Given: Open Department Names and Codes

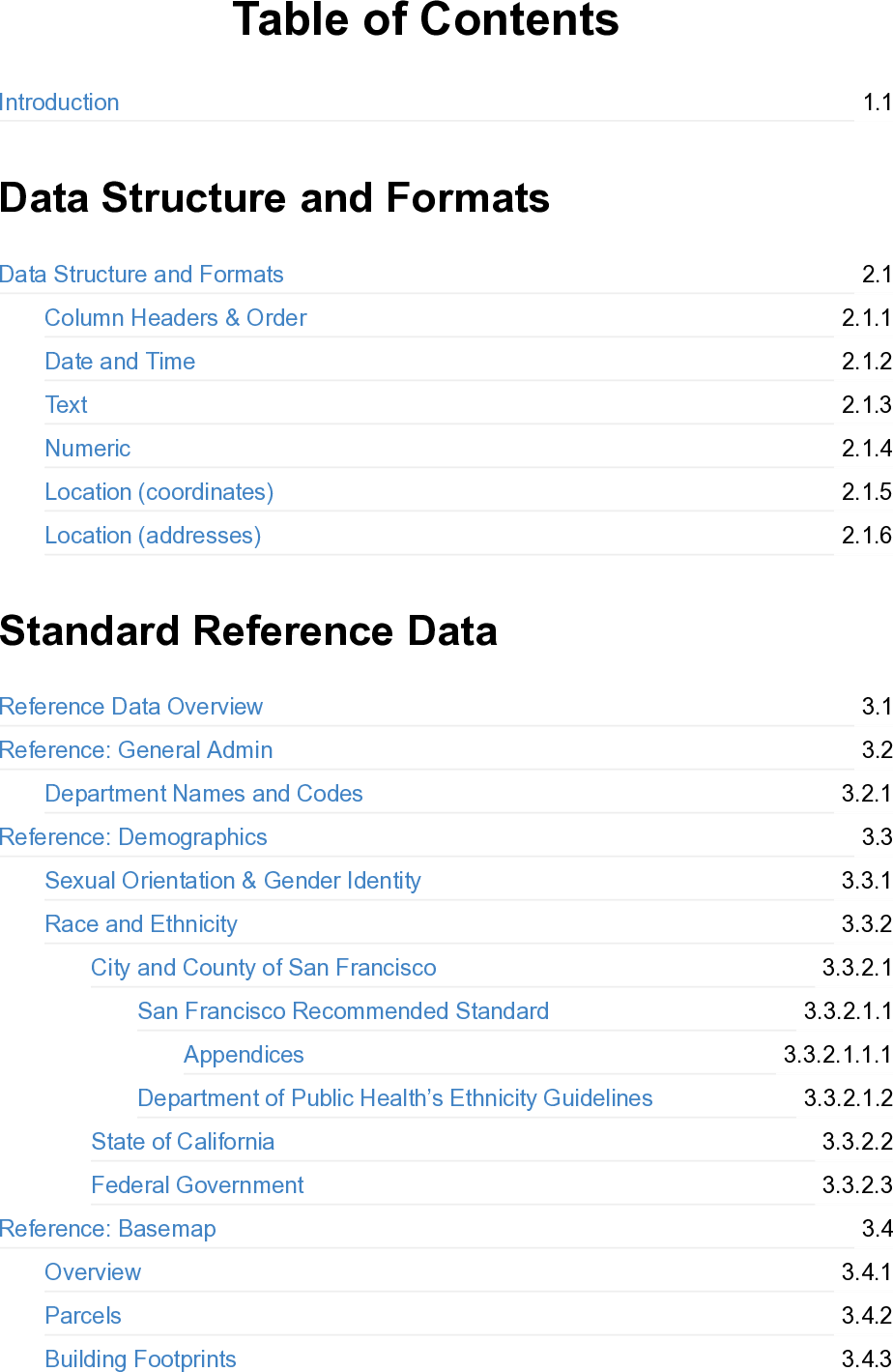Looking at the screenshot, I should 204,794.
